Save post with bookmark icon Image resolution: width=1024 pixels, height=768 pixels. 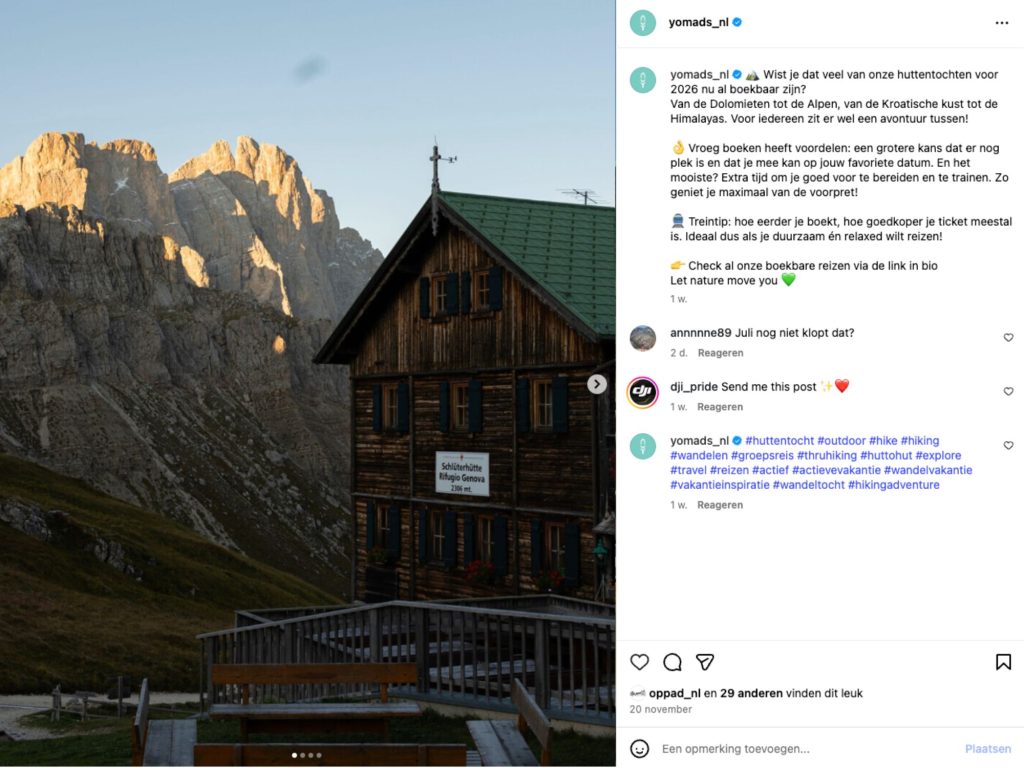click(1003, 662)
